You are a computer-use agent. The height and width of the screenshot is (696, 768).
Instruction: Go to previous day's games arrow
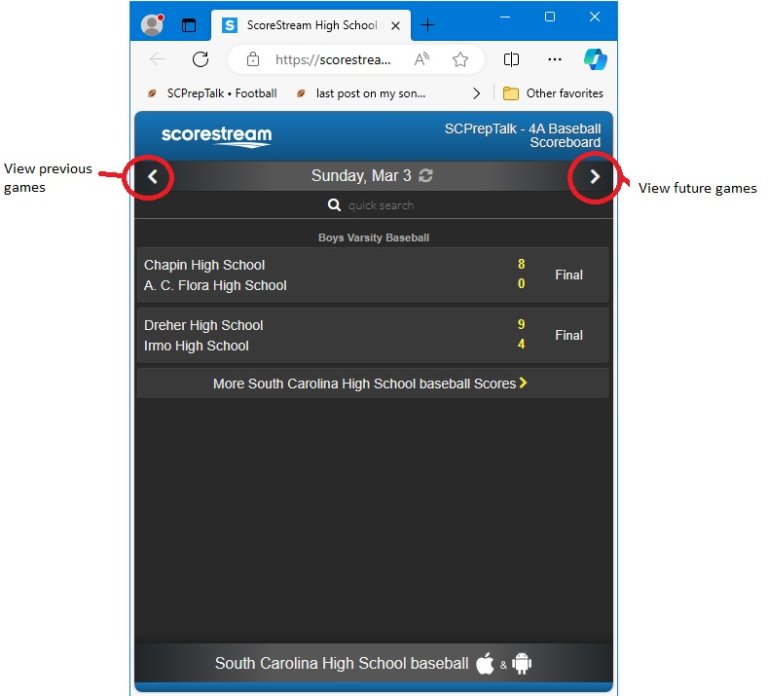coord(152,176)
